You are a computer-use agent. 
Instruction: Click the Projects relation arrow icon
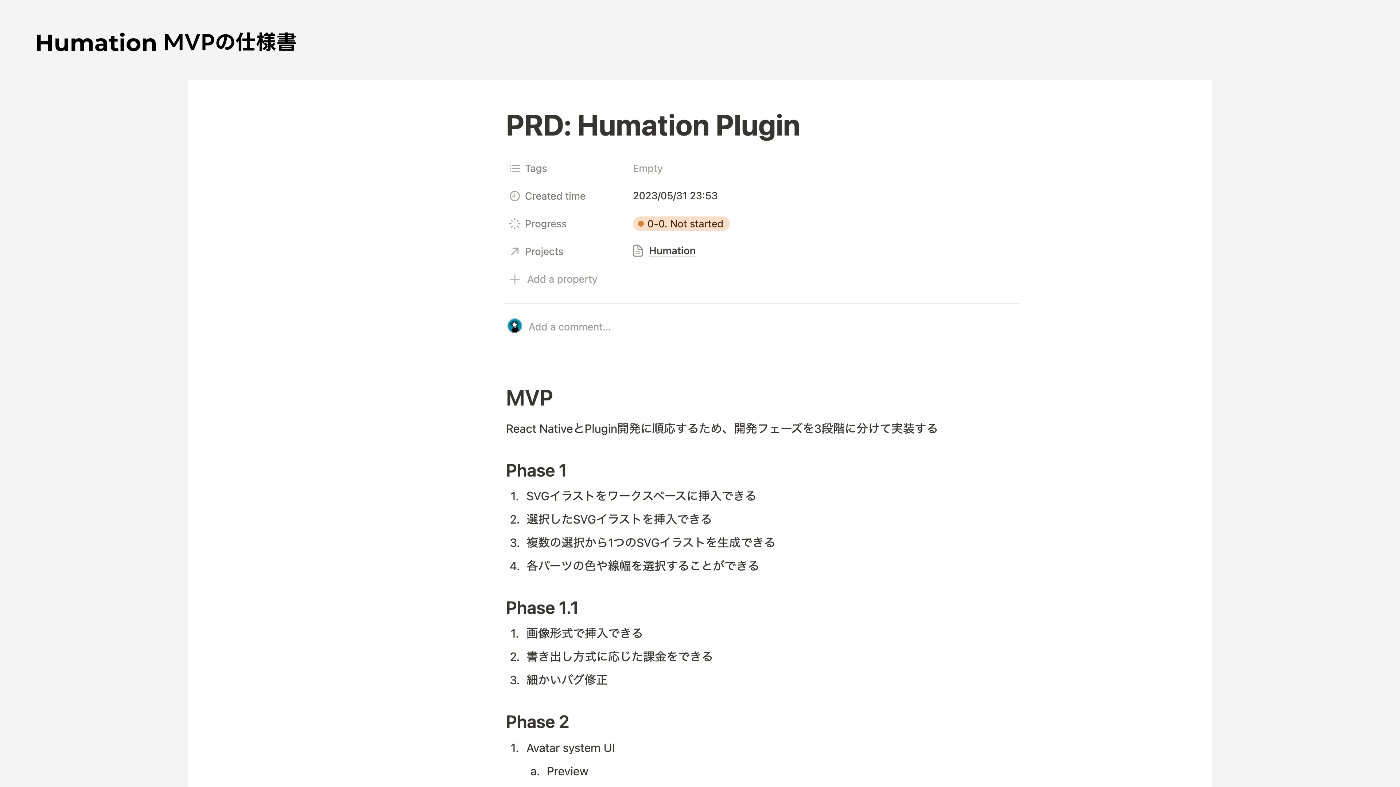(x=514, y=252)
